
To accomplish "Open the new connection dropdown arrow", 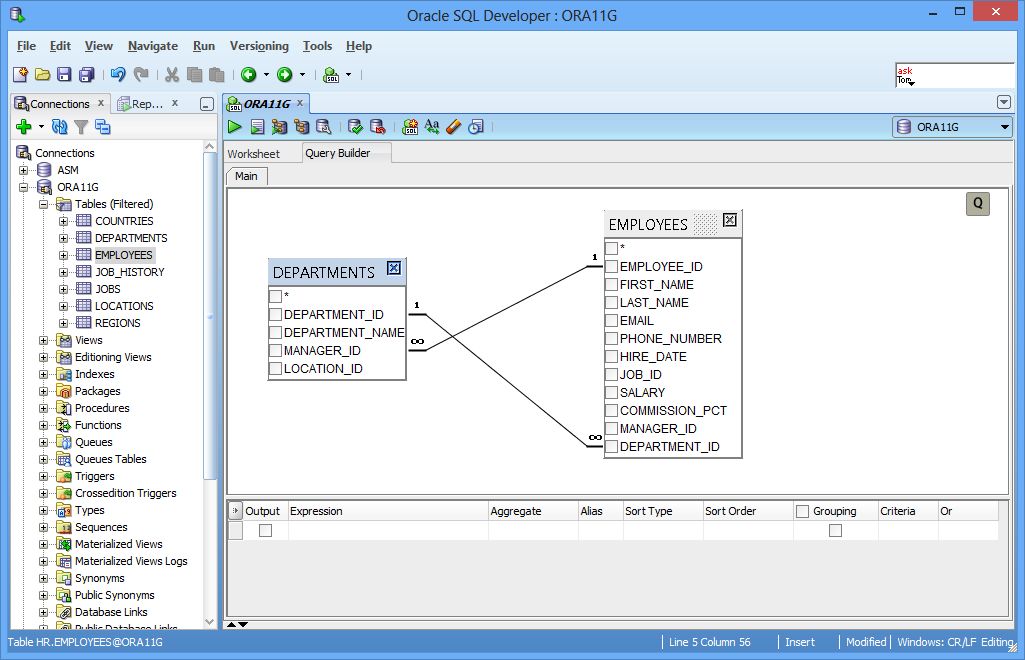I will click(41, 127).
